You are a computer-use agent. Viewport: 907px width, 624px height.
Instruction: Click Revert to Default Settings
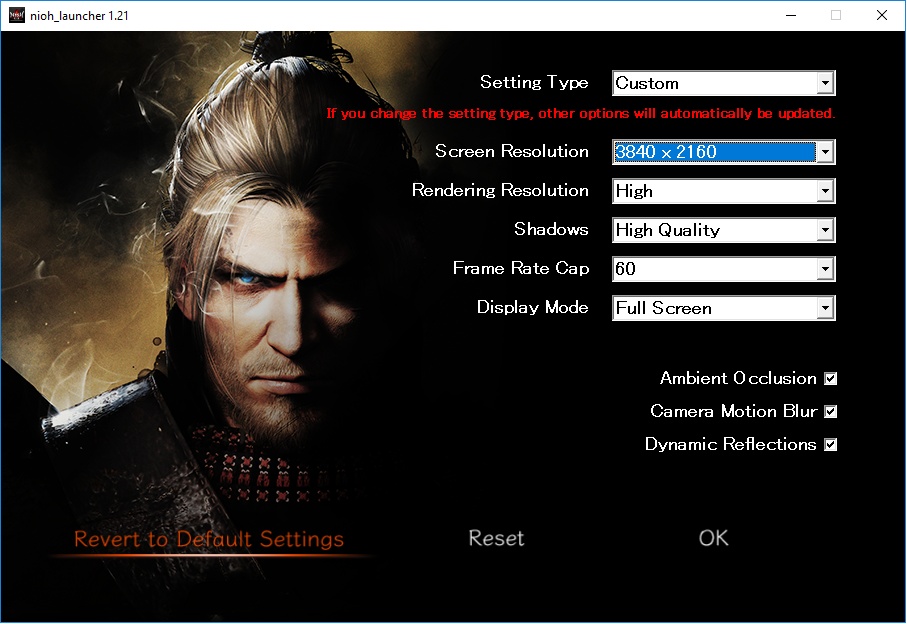[209, 539]
